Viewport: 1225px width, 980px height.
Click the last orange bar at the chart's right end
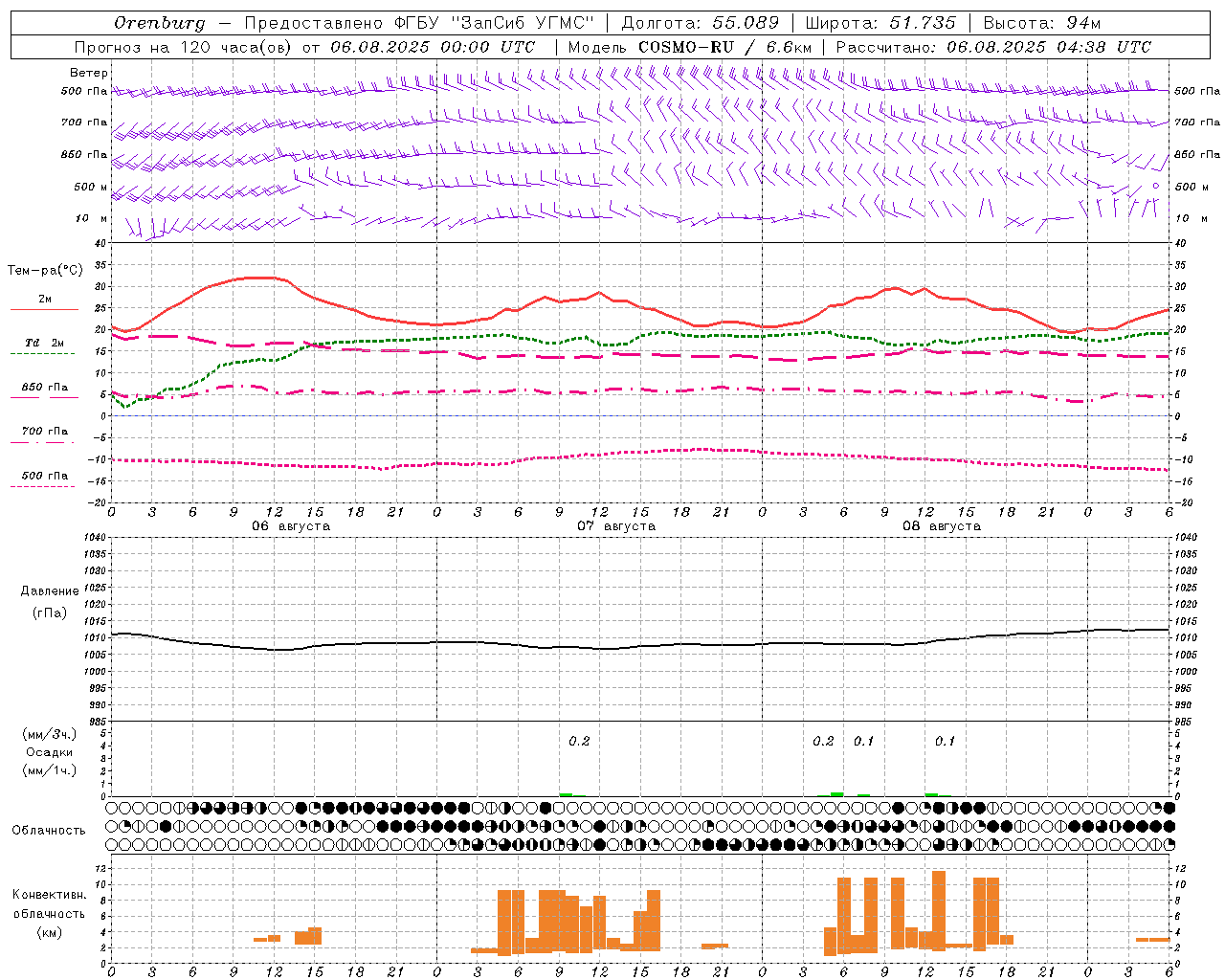1152,939
